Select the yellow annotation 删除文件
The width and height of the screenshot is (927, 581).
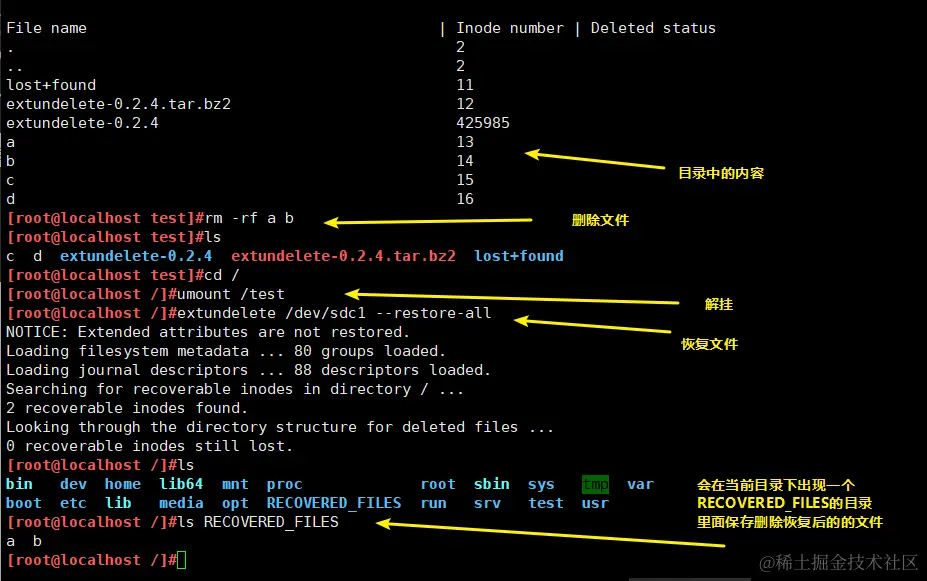point(599,218)
